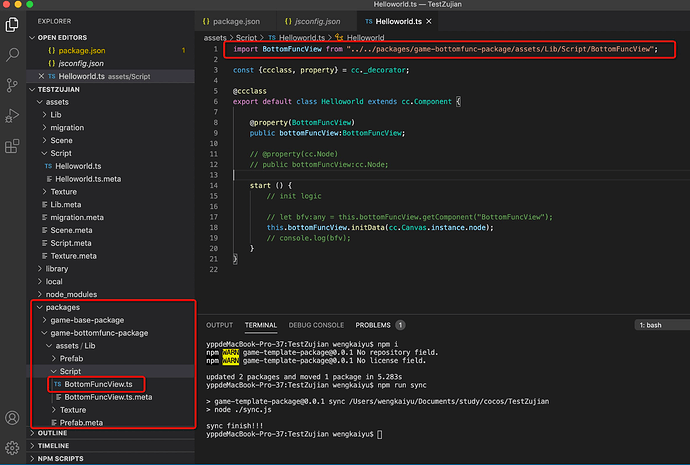Image resolution: width=690 pixels, height=465 pixels.
Task: Expand the migration folder
Action: [x=44, y=128]
